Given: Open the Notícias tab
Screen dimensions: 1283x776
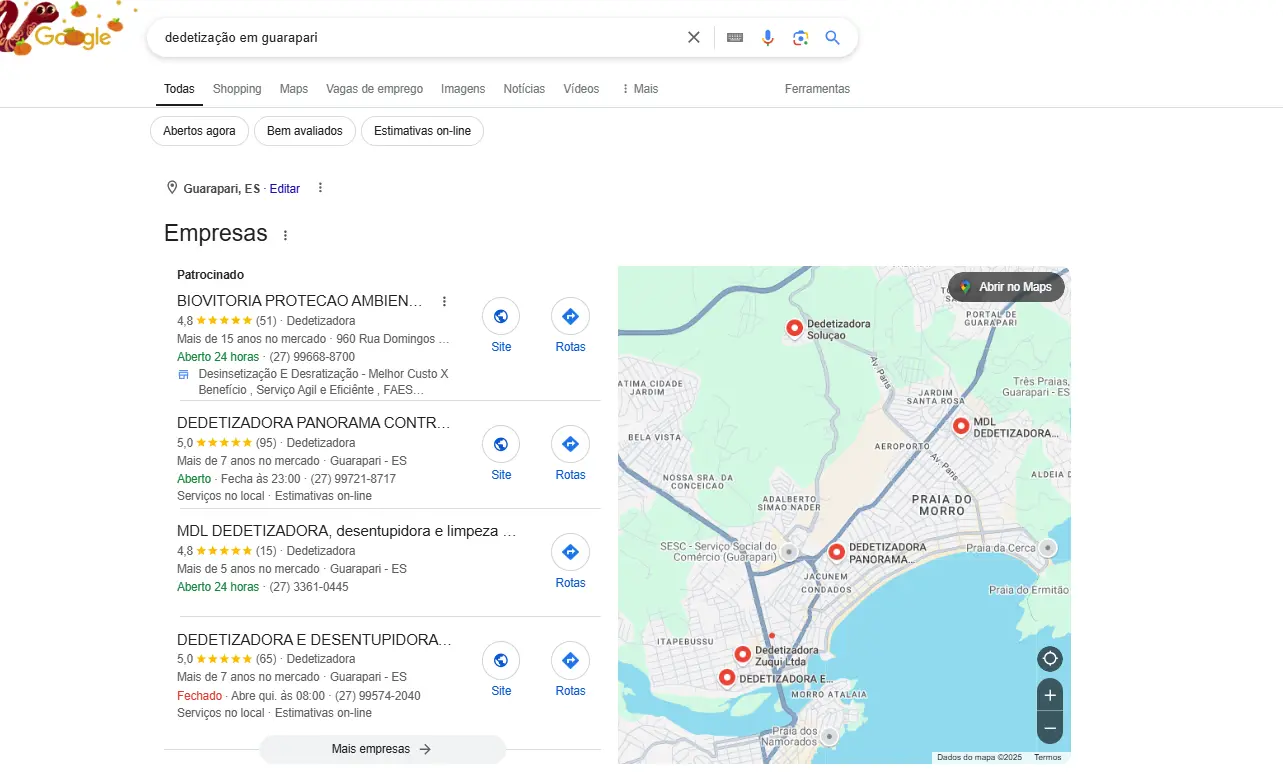Looking at the screenshot, I should [x=524, y=89].
